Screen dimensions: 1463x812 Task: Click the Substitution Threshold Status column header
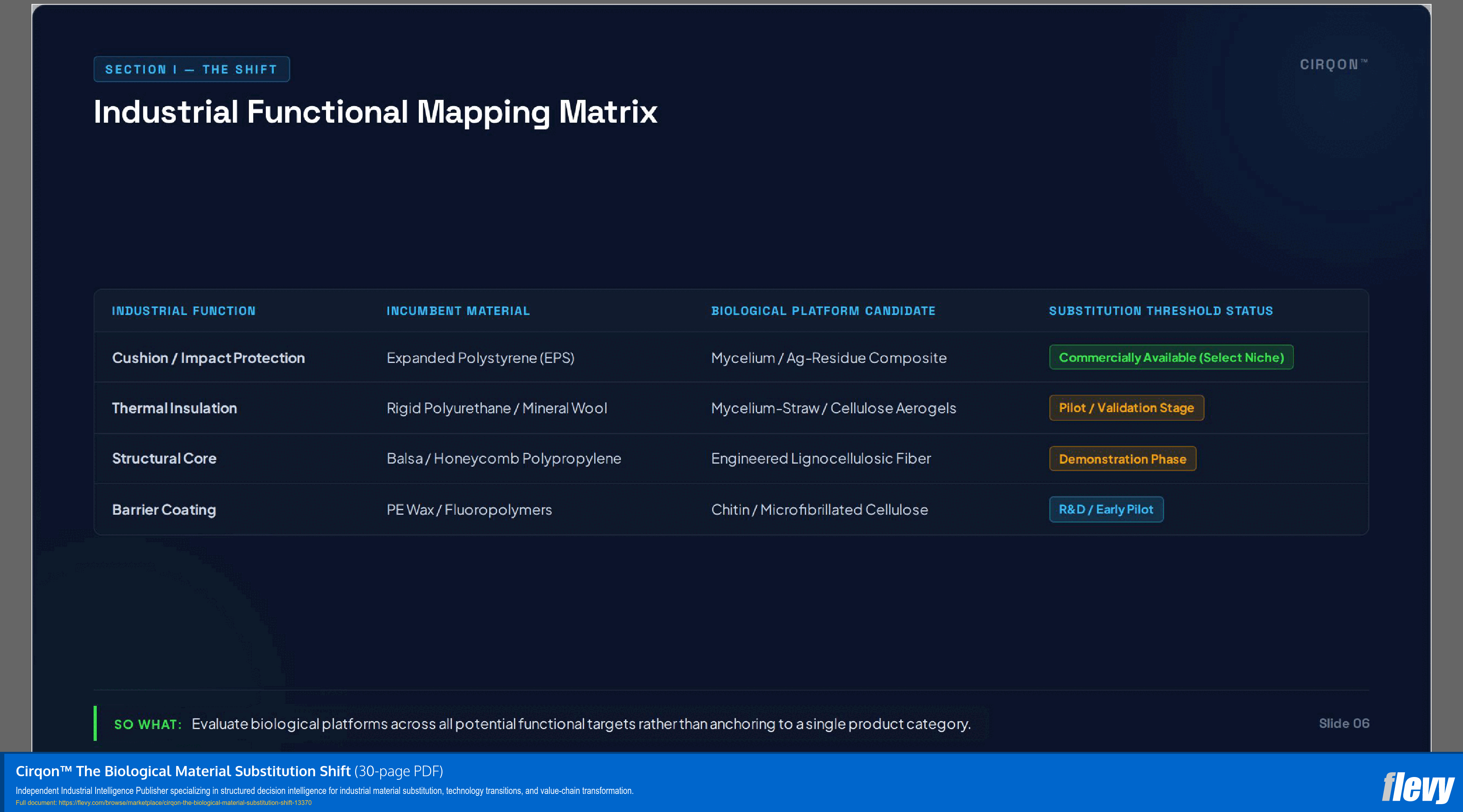1161,311
